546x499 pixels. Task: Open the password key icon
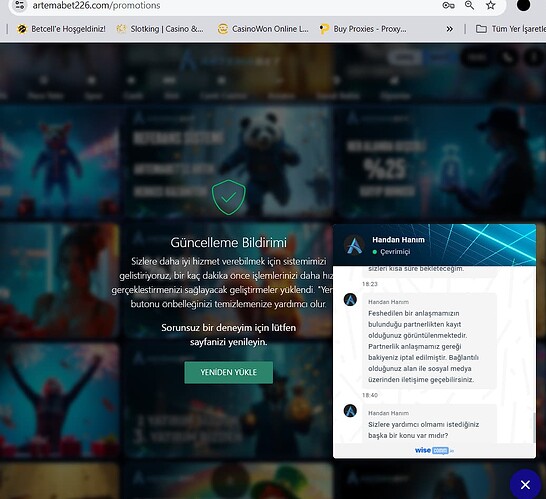pos(448,5)
